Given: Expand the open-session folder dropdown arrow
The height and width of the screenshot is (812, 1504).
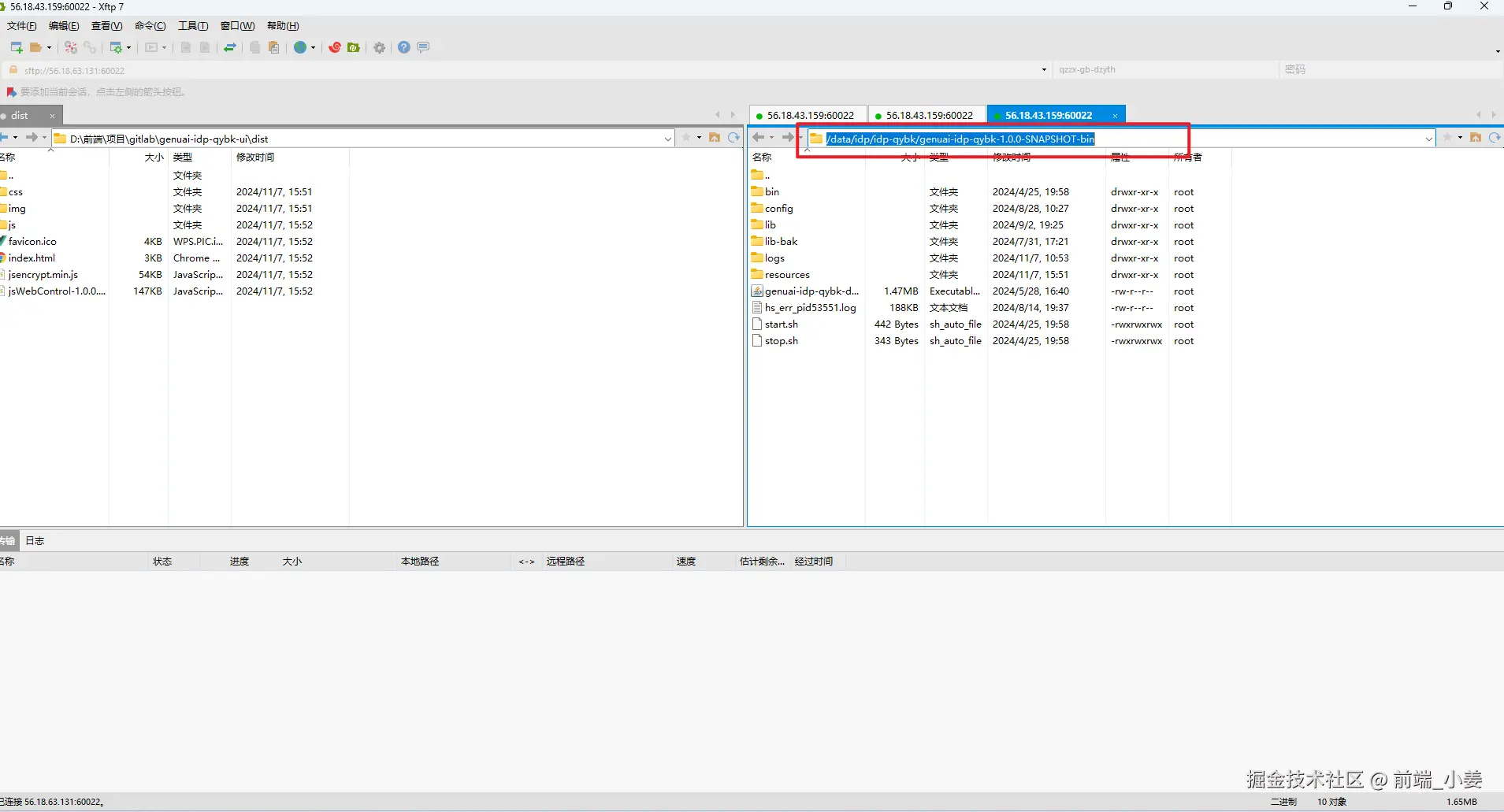Looking at the screenshot, I should coord(49,47).
